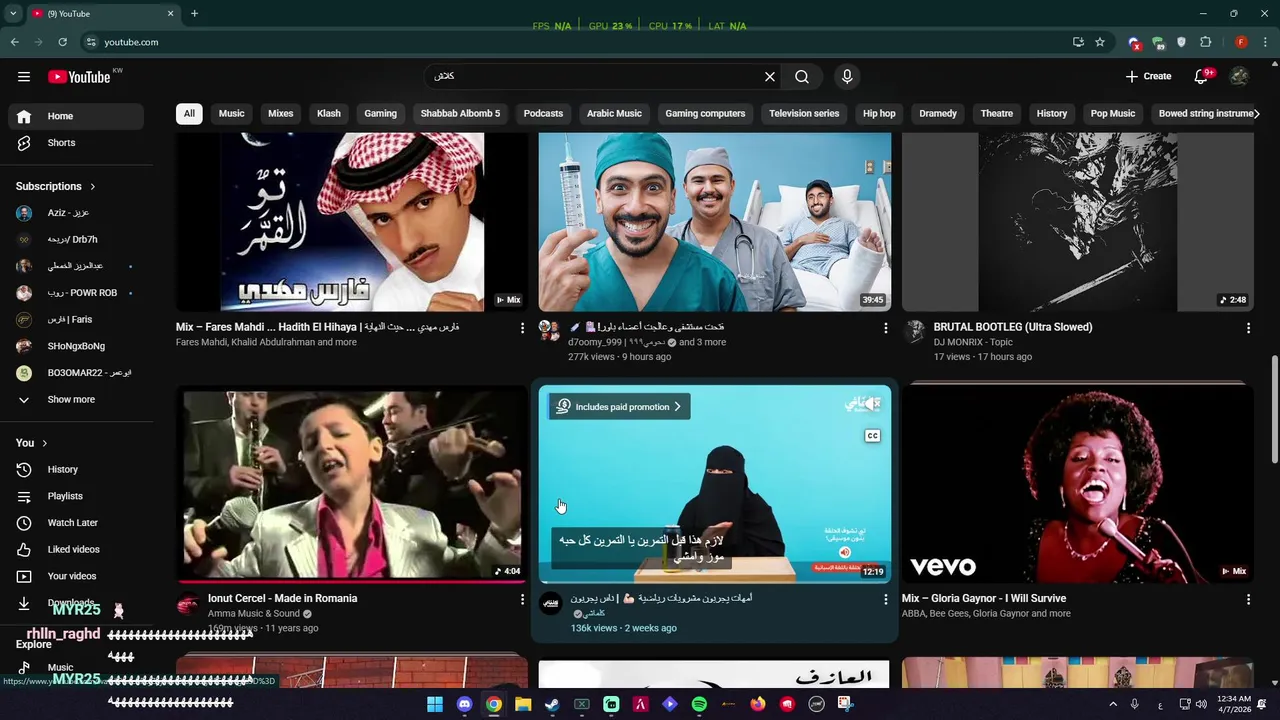This screenshot has height=720, width=1280.
Task: Select the Arabic Music filter chip
Action: coord(614,114)
